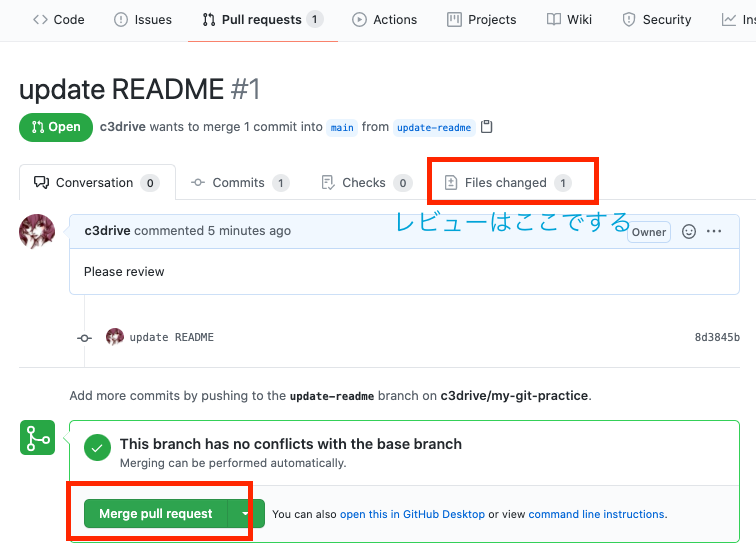
Task: Select the Commits tab
Action: tap(240, 183)
